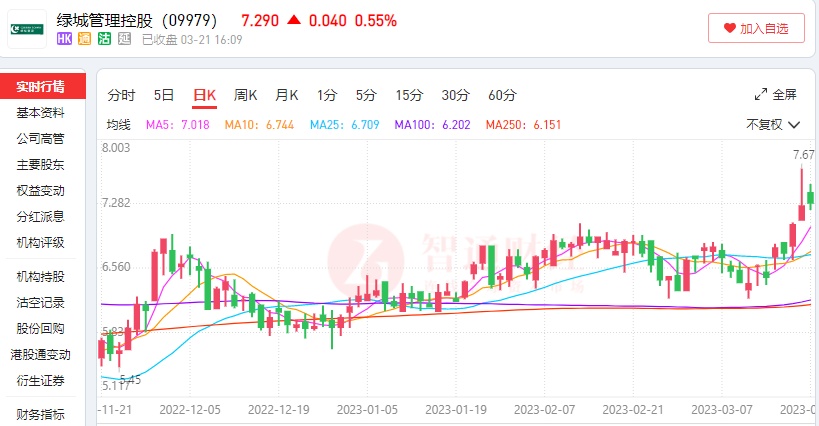Screen dimensions: 819x426
Task: Click the 7.67 high price marker
Action: point(804,155)
